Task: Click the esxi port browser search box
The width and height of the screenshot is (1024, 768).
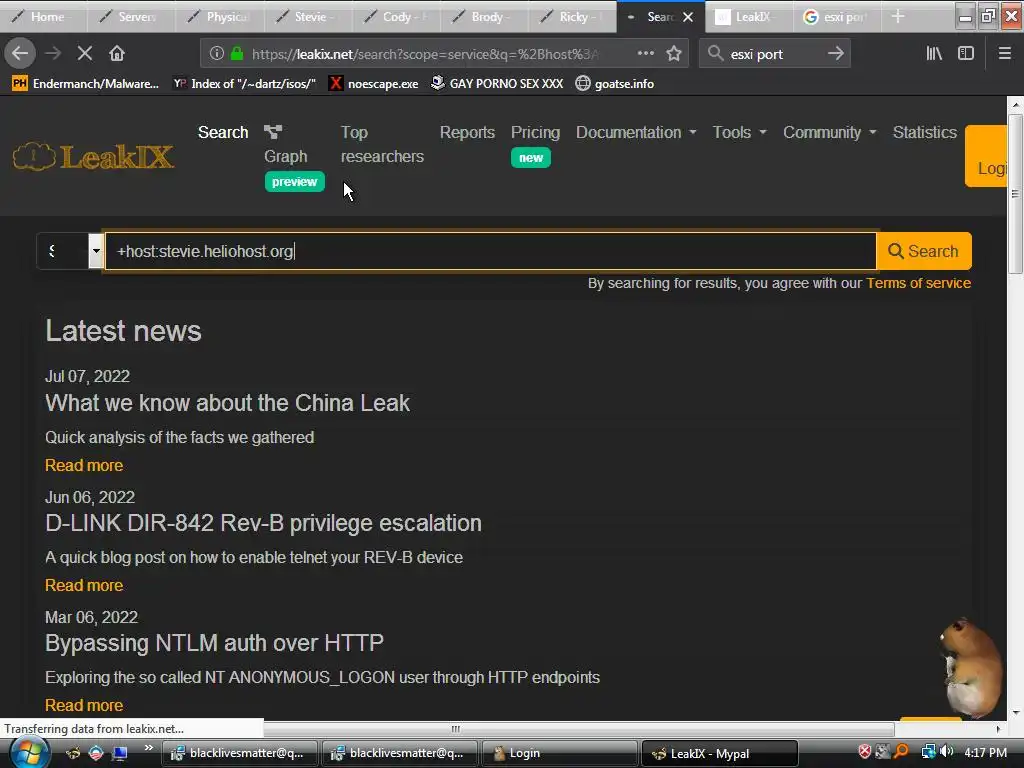Action: click(x=774, y=54)
